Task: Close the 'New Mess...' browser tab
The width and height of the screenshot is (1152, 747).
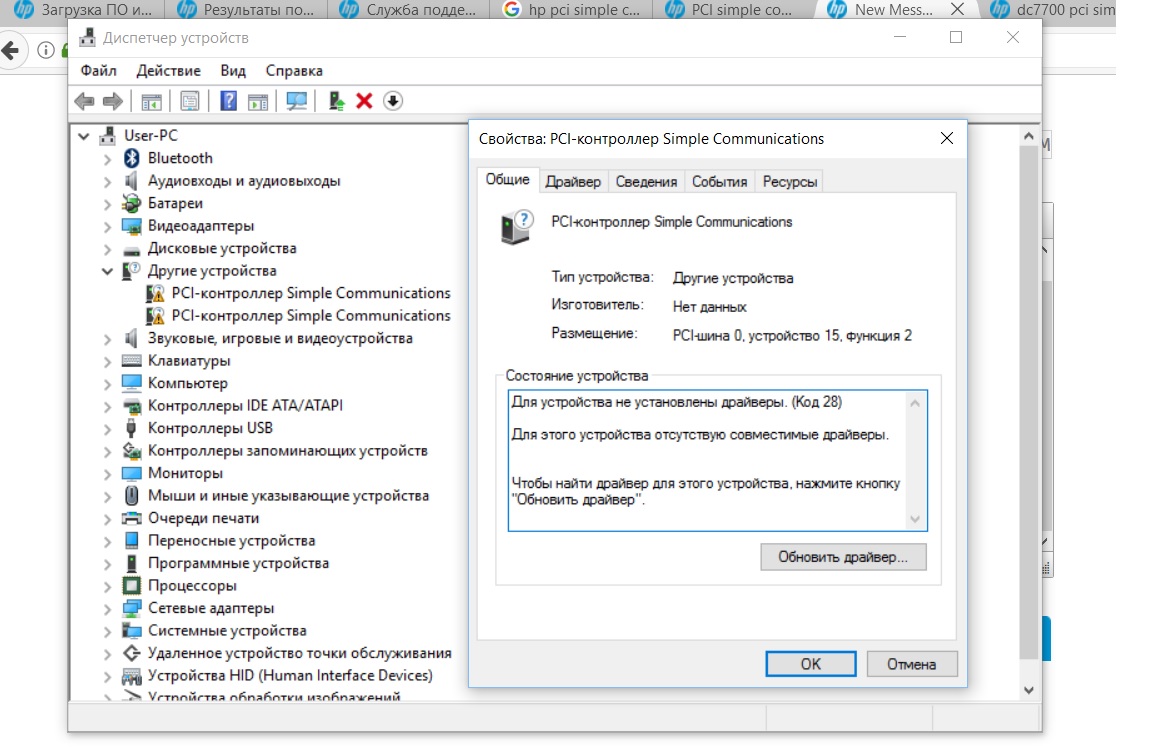Action: (957, 10)
